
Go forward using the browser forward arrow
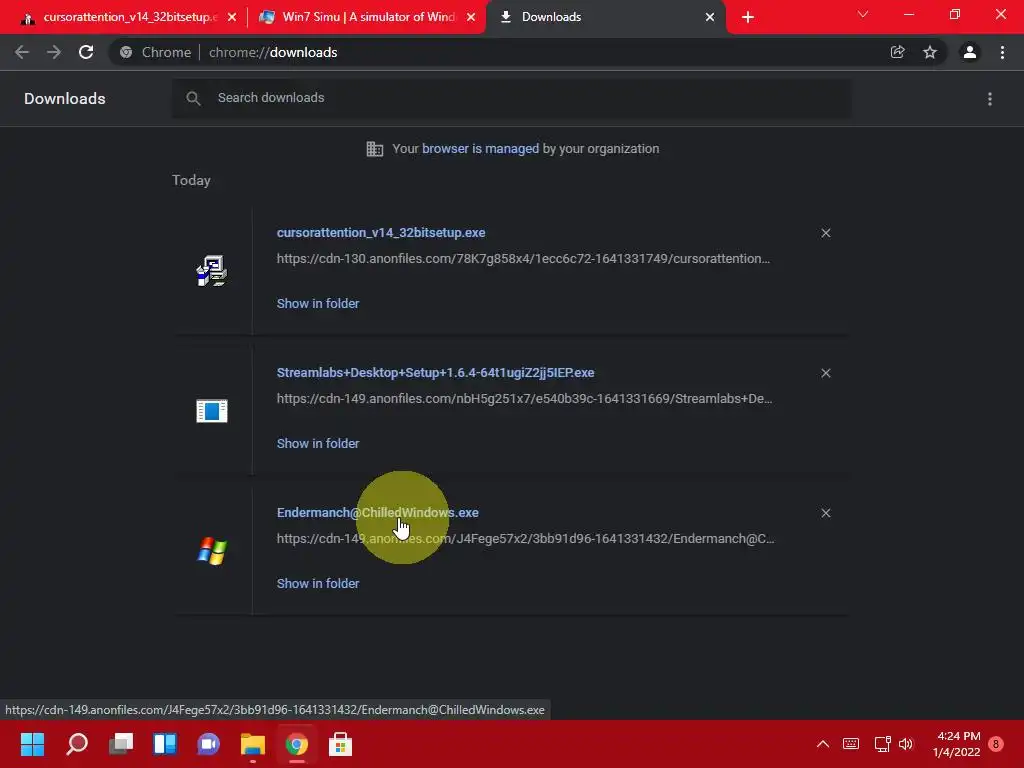pyautogui.click(x=54, y=52)
